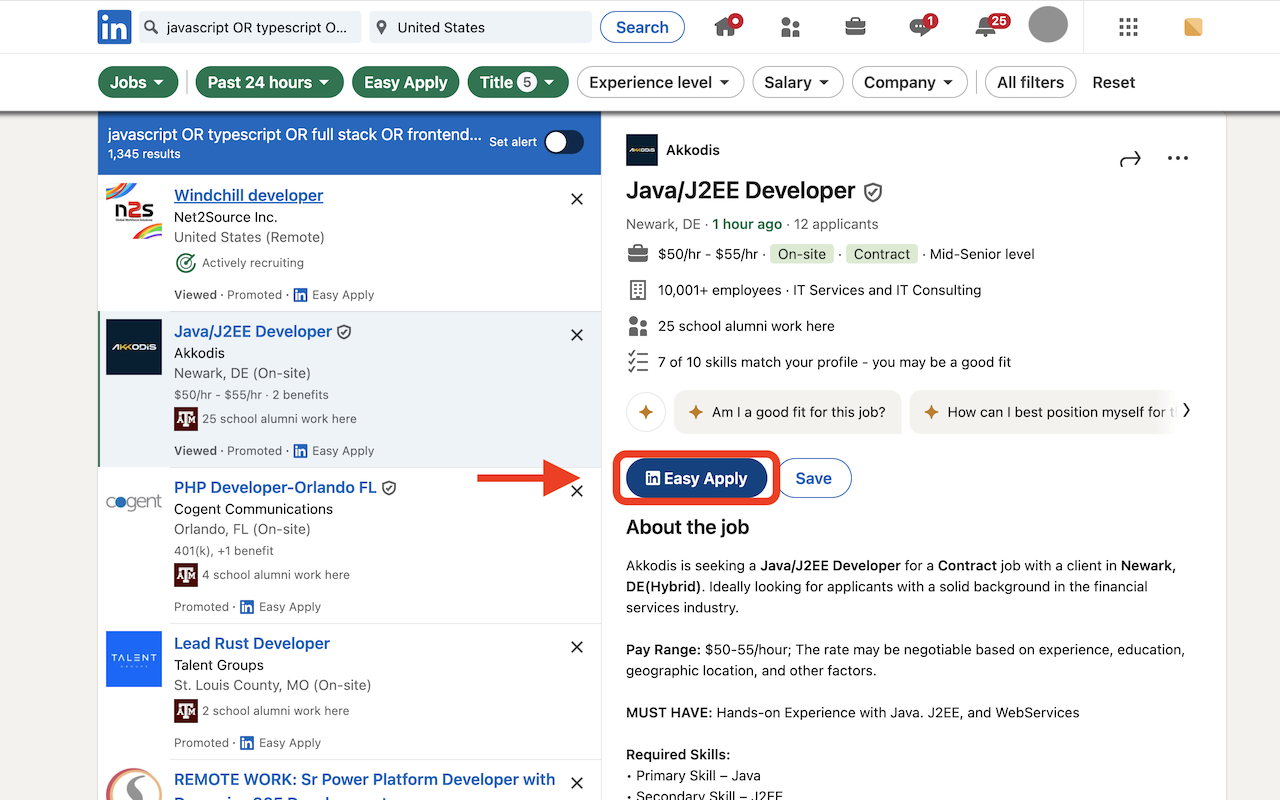Image resolution: width=1280 pixels, height=800 pixels.
Task: Open the Jobs briefcase icon
Action: tap(855, 27)
